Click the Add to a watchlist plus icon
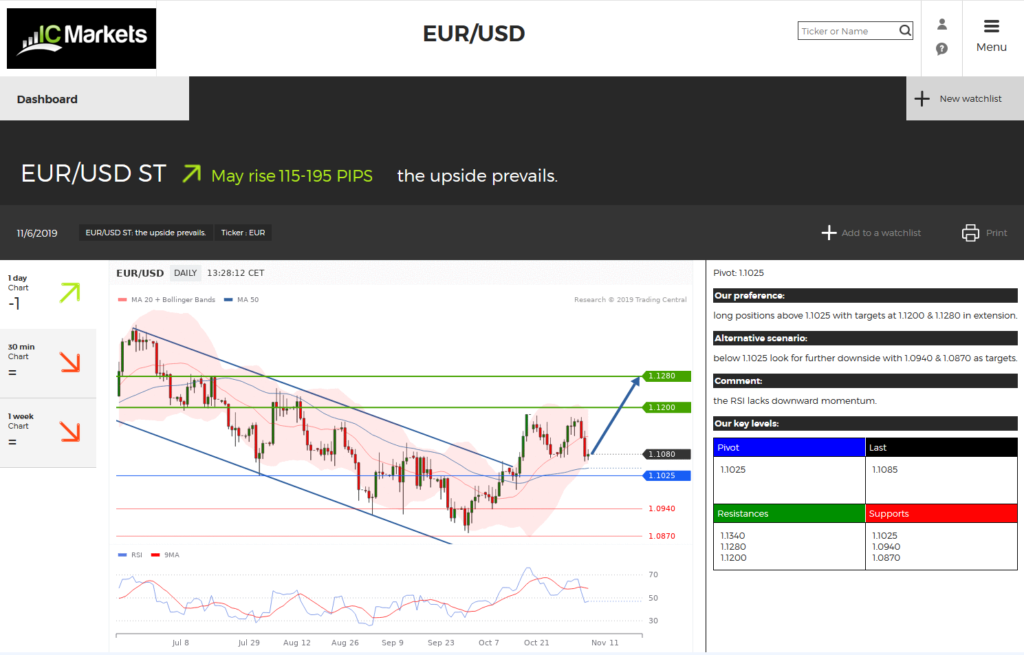Image resolution: width=1024 pixels, height=655 pixels. (x=828, y=233)
